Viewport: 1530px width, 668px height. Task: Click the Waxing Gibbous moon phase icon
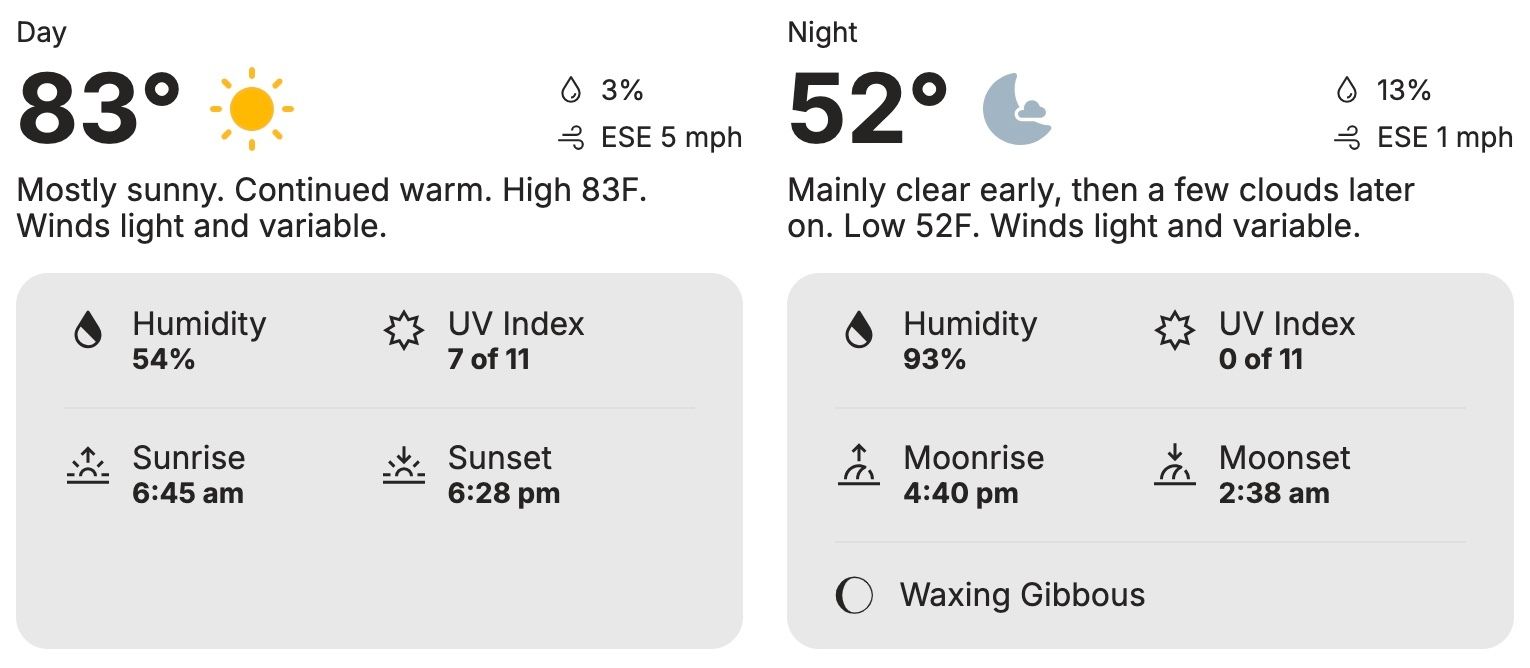pyautogui.click(x=854, y=596)
